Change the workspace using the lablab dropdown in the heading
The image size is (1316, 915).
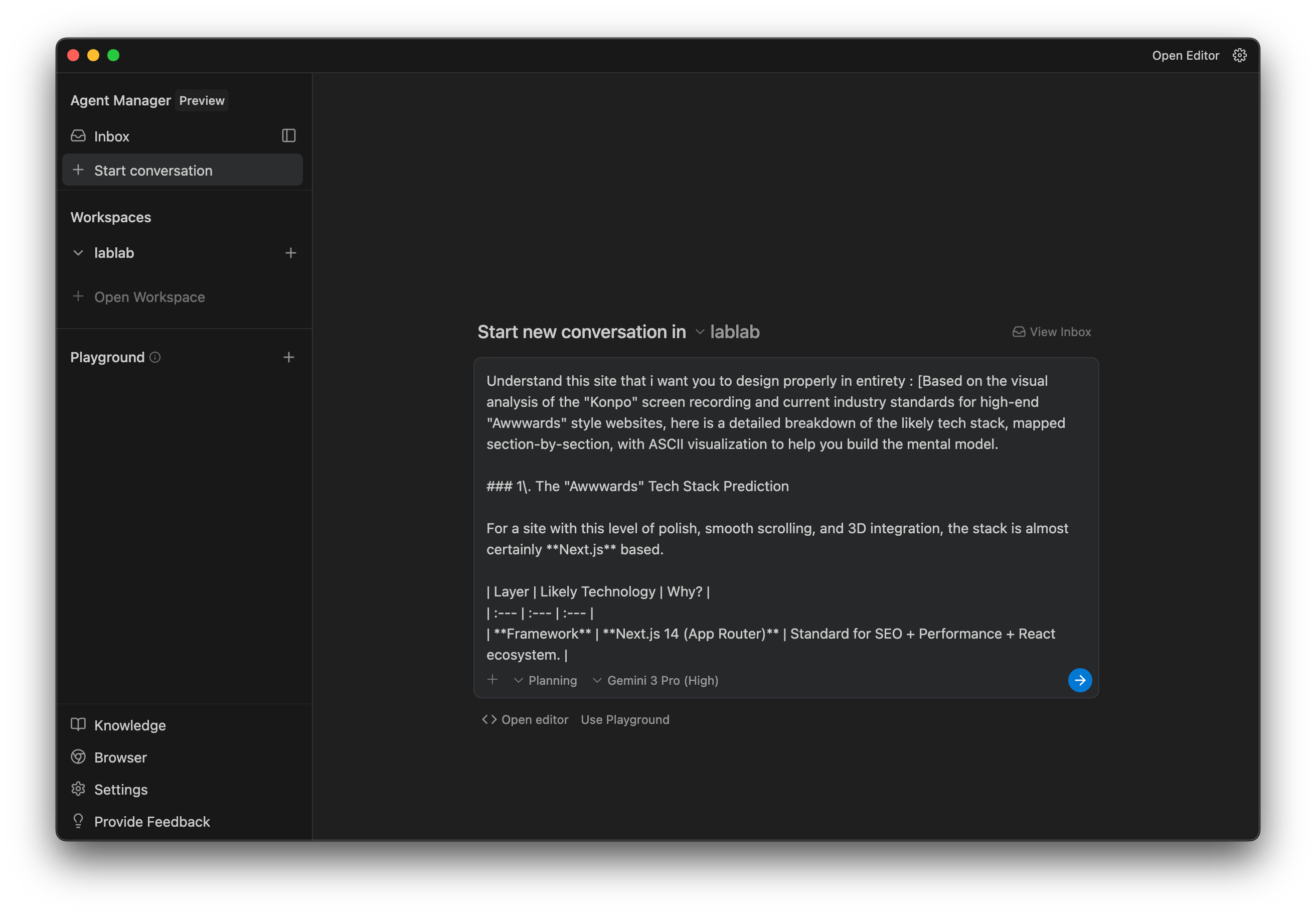[728, 332]
